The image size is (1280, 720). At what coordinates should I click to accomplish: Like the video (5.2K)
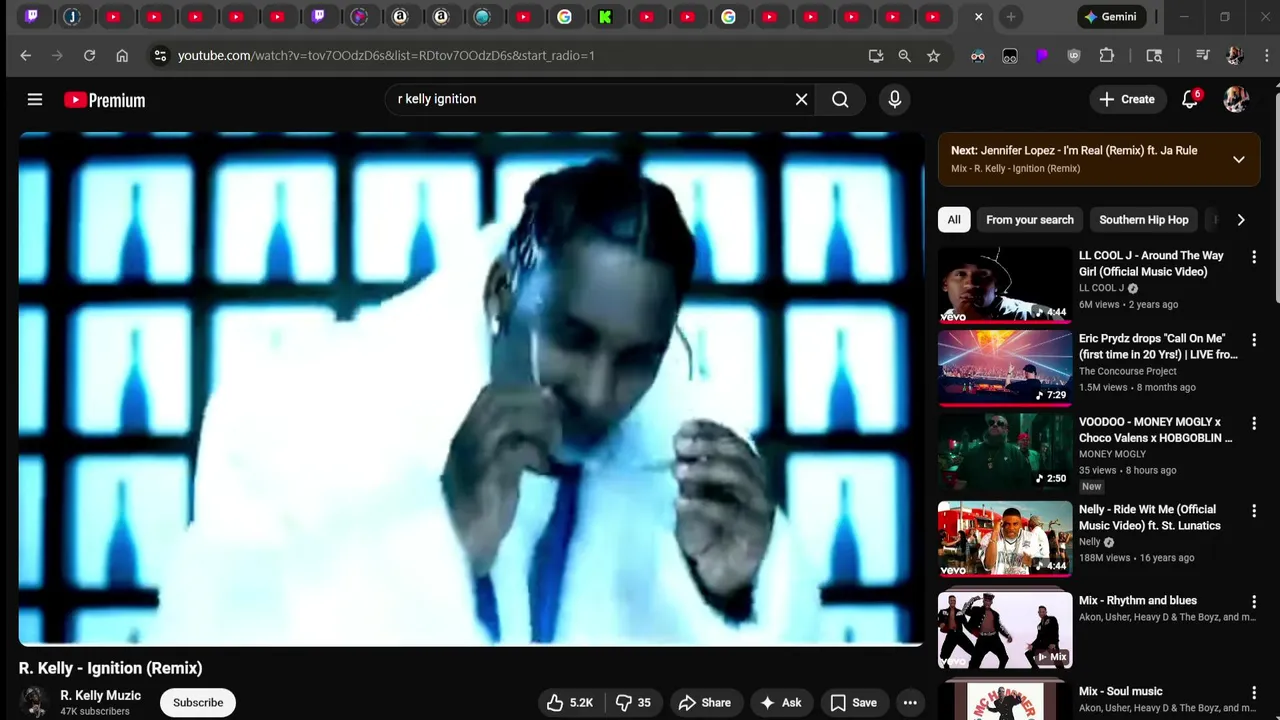569,702
